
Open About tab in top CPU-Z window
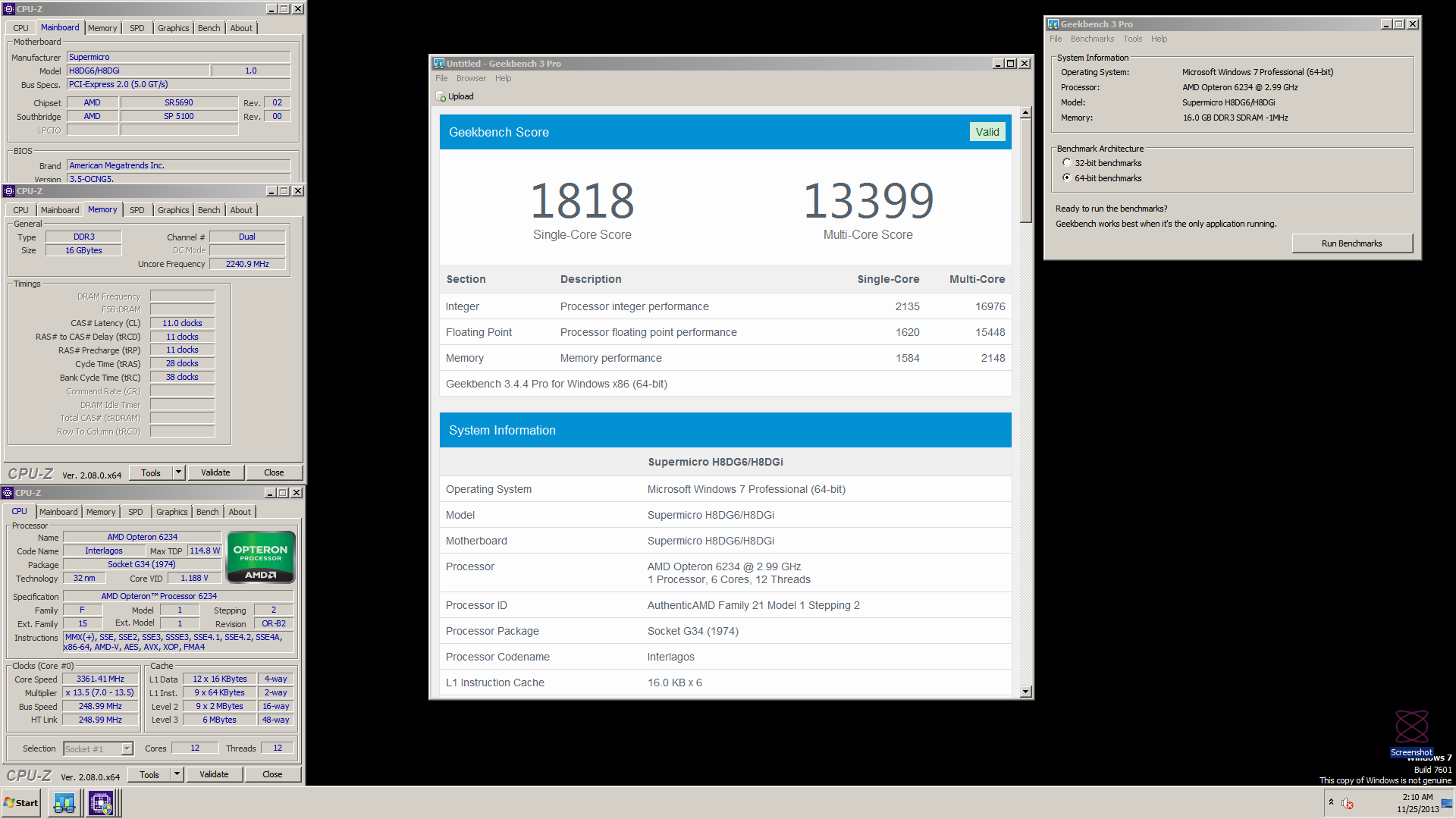241,28
